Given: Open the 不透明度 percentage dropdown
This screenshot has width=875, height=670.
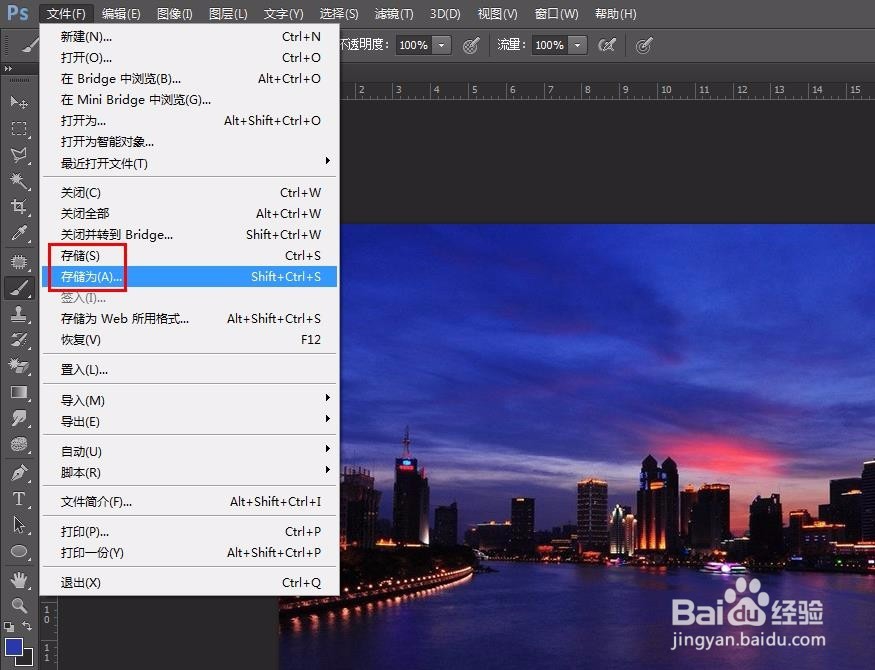Looking at the screenshot, I should (x=441, y=45).
